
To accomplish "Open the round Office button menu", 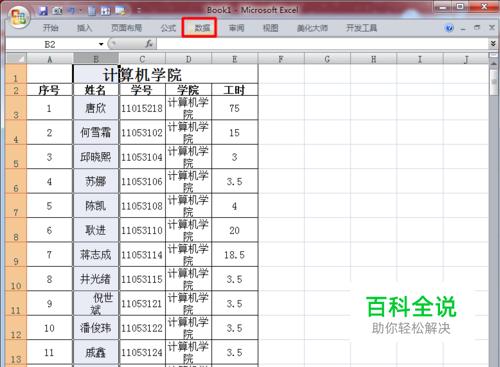I will pyautogui.click(x=18, y=17).
